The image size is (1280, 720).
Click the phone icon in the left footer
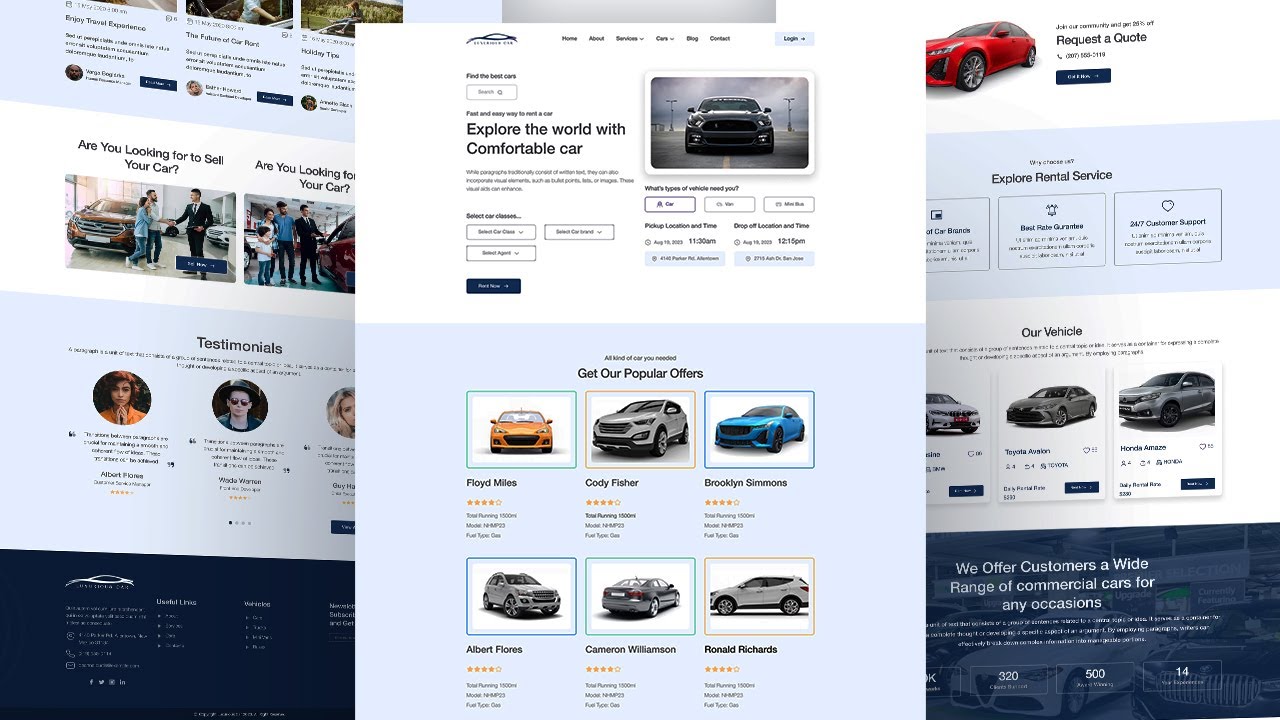pyautogui.click(x=70, y=654)
